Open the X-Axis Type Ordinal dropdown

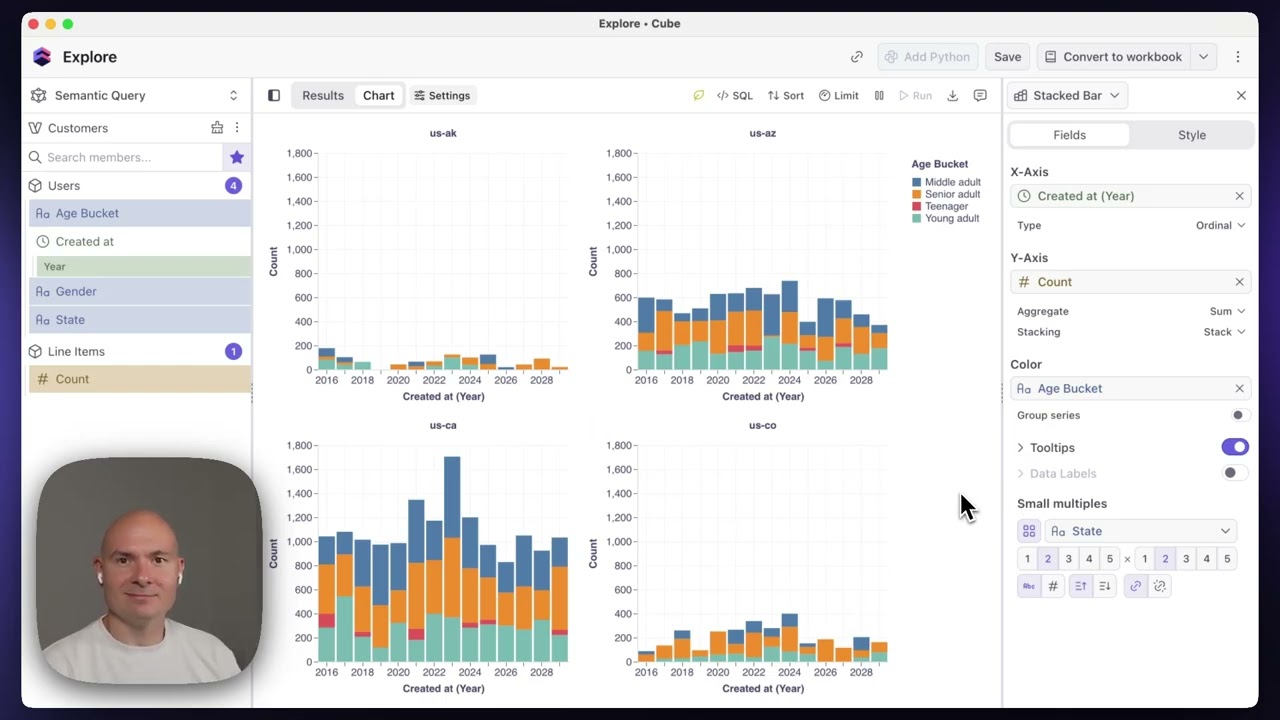[x=1220, y=225]
